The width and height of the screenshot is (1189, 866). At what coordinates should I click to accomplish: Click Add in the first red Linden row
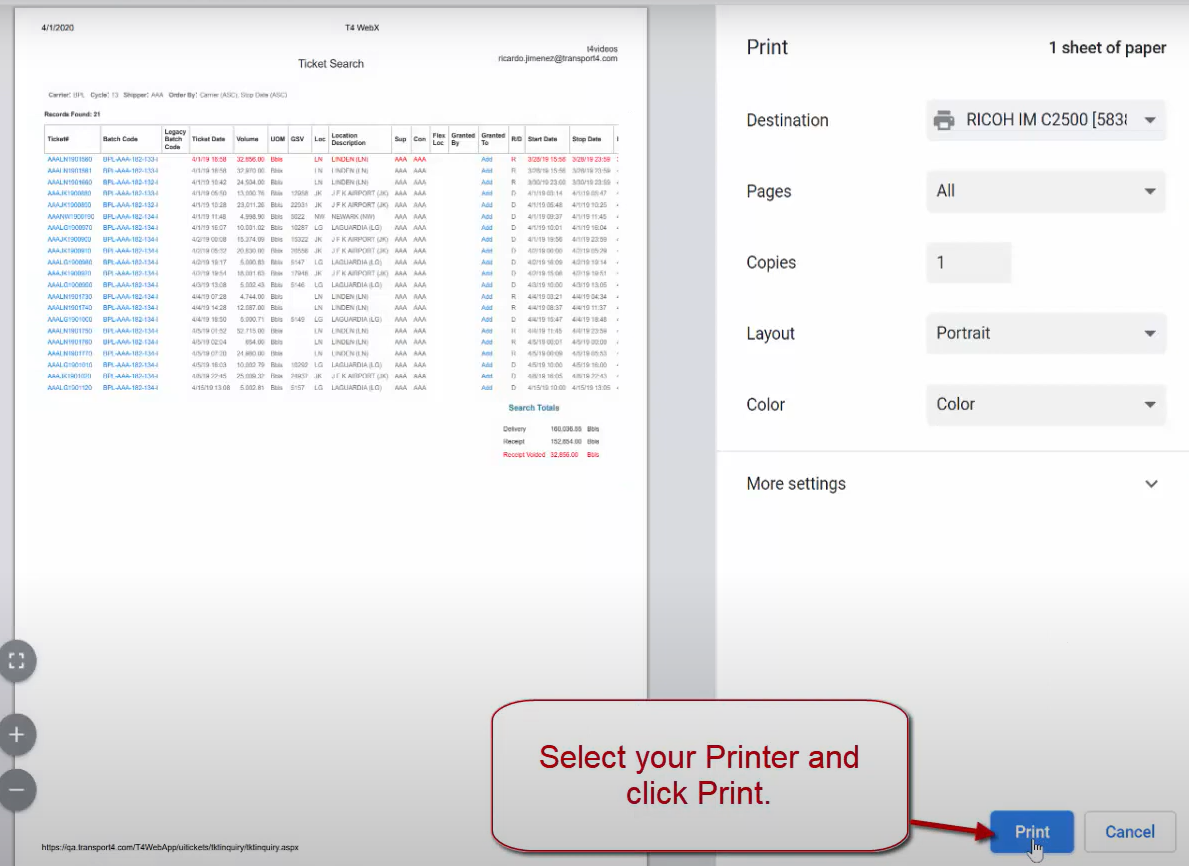tap(487, 159)
